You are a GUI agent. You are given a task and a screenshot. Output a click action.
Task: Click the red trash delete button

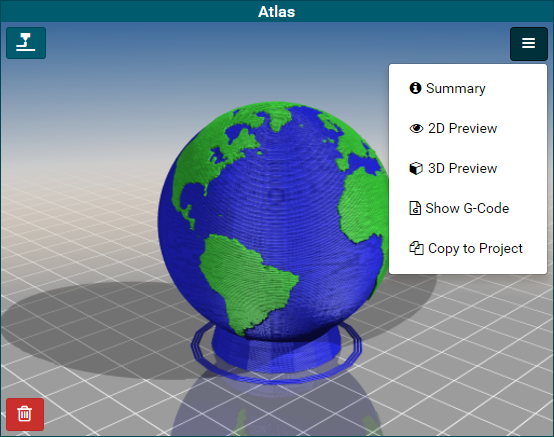25,414
